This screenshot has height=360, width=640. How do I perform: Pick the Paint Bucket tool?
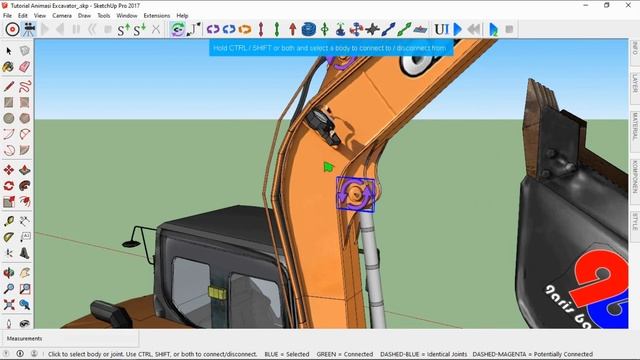click(x=9, y=67)
